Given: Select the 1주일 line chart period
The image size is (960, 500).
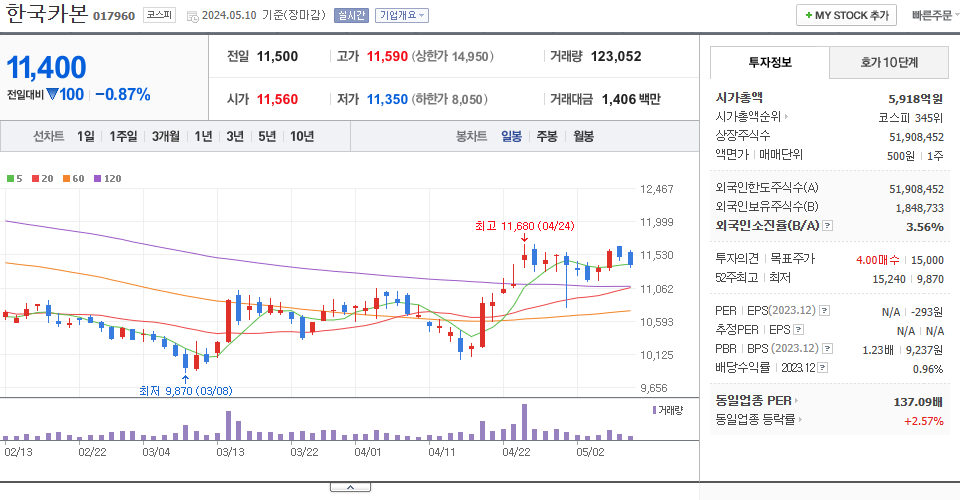Looking at the screenshot, I should [123, 136].
